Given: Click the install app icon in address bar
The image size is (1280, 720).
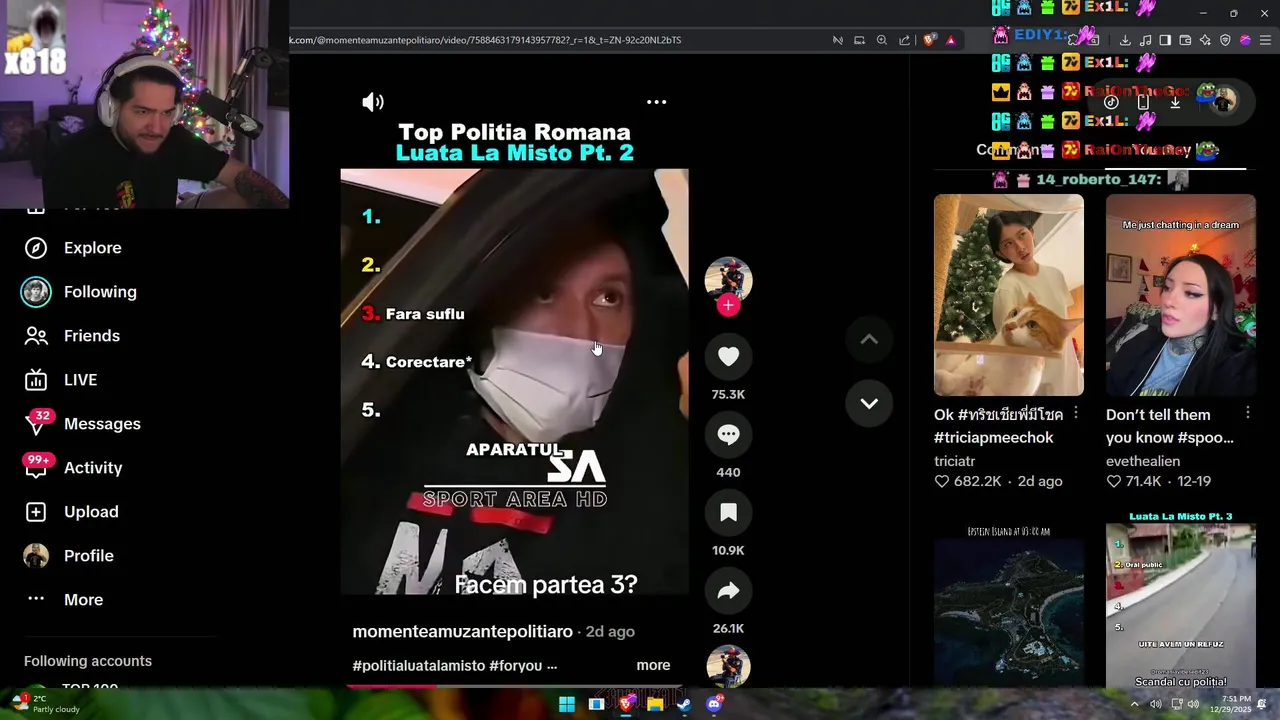Looking at the screenshot, I should click(859, 40).
